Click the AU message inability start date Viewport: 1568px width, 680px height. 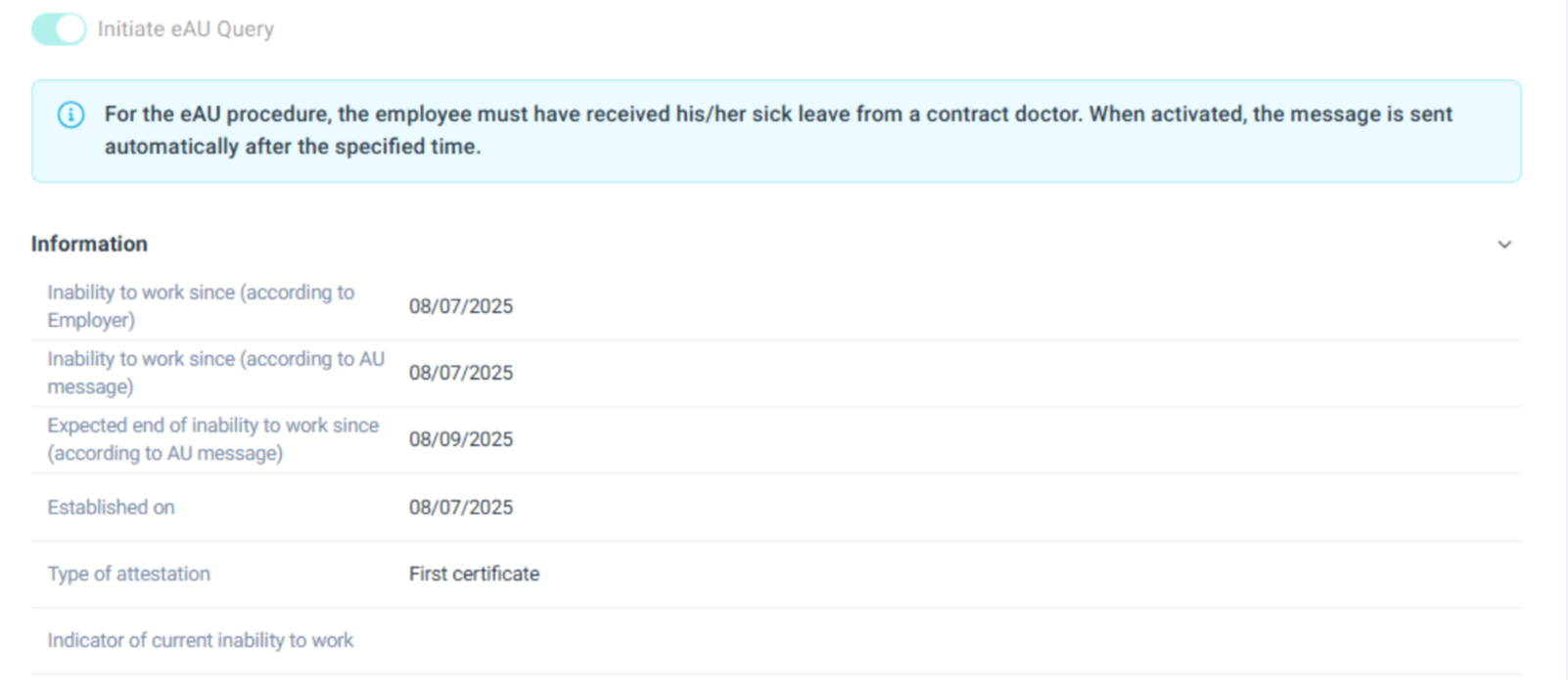tap(461, 373)
